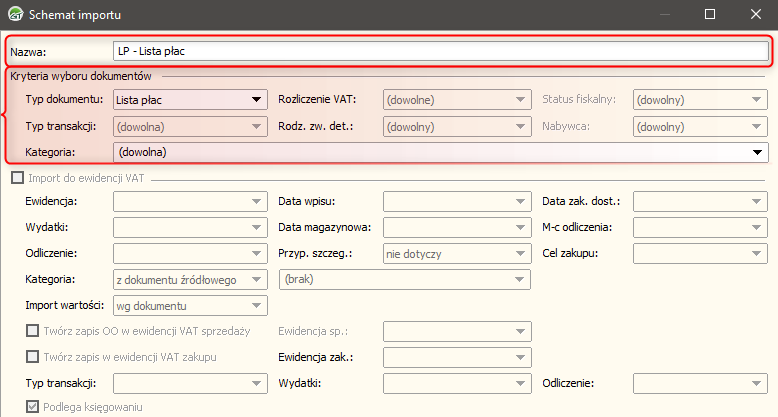Expand the Status fiskalny dropdown

click(x=759, y=99)
